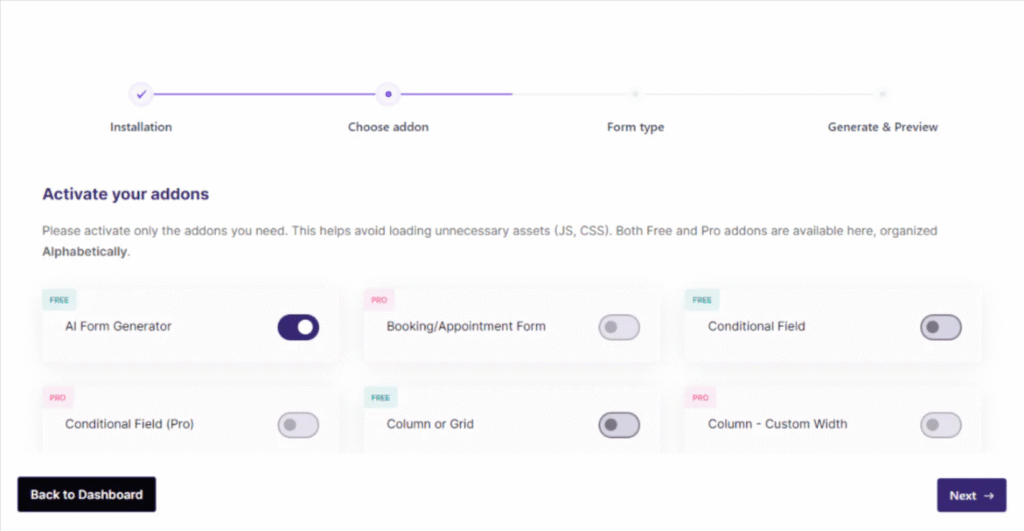The width and height of the screenshot is (1024, 531).
Task: Select the Installation step label
Action: click(x=141, y=127)
